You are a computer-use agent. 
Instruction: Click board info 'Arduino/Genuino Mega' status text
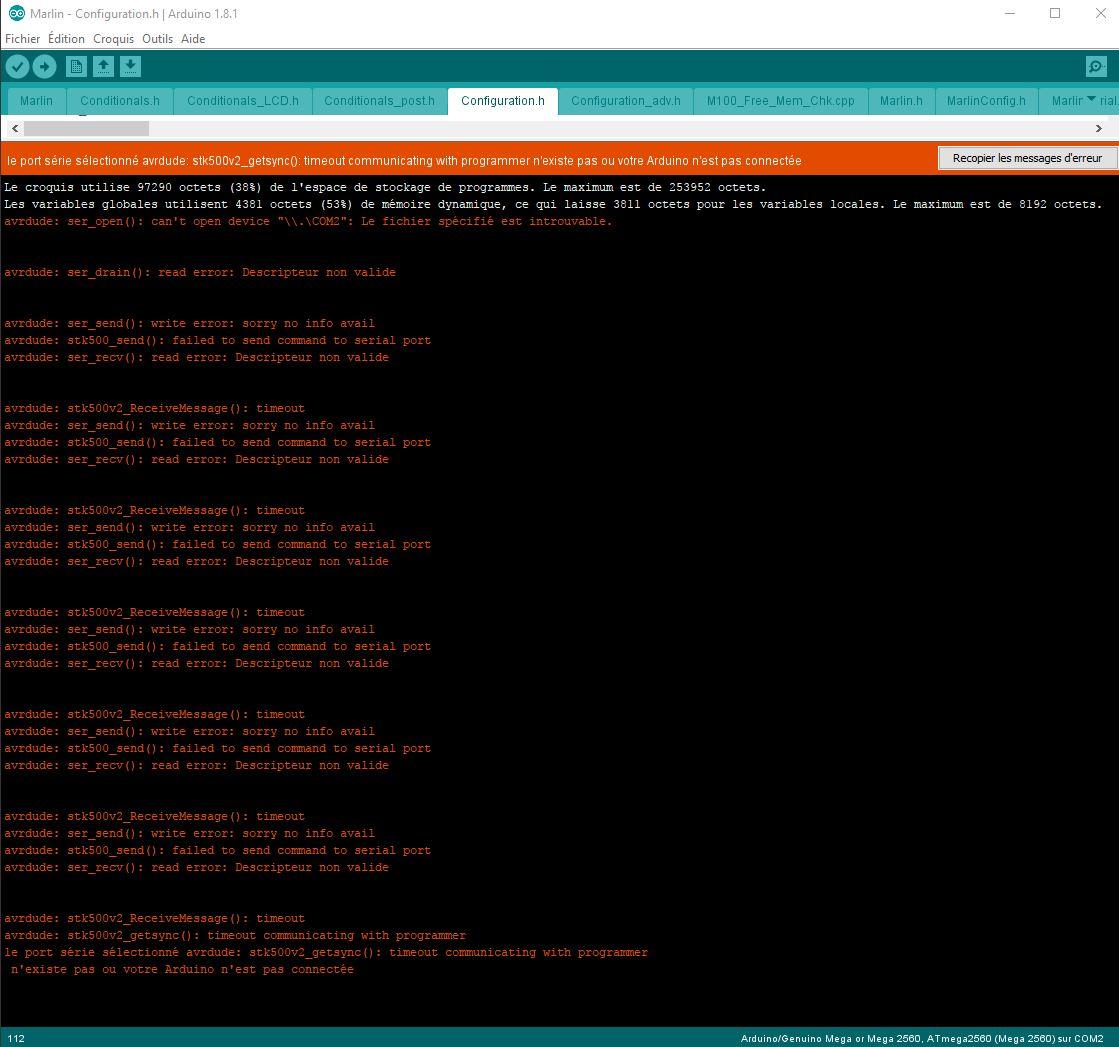point(922,1038)
